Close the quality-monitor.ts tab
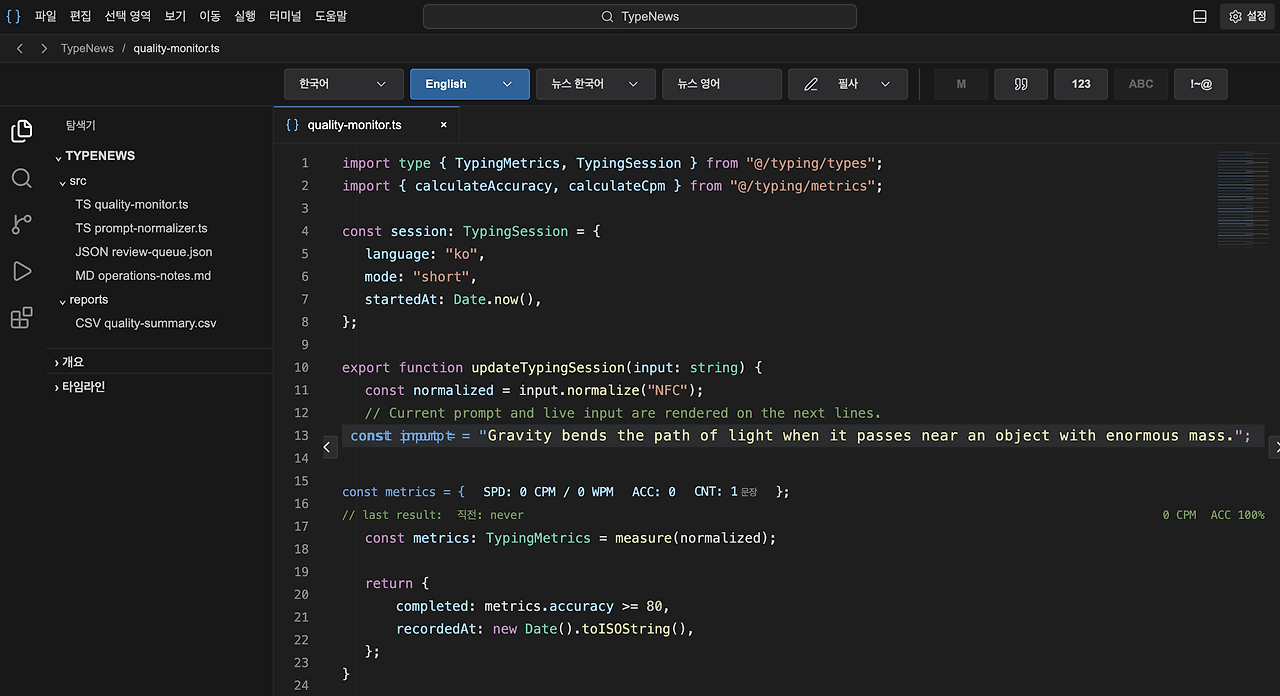Screen dimensions: 1280x696 coord(443,125)
